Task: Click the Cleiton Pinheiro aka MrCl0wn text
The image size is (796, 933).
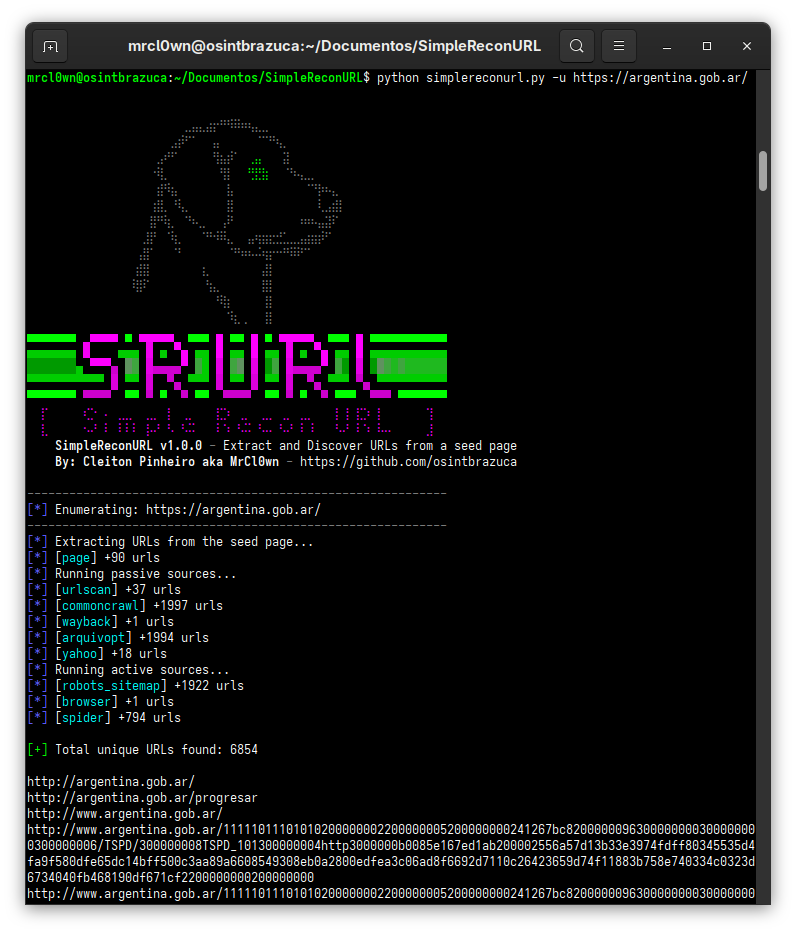Action: click(x=181, y=462)
